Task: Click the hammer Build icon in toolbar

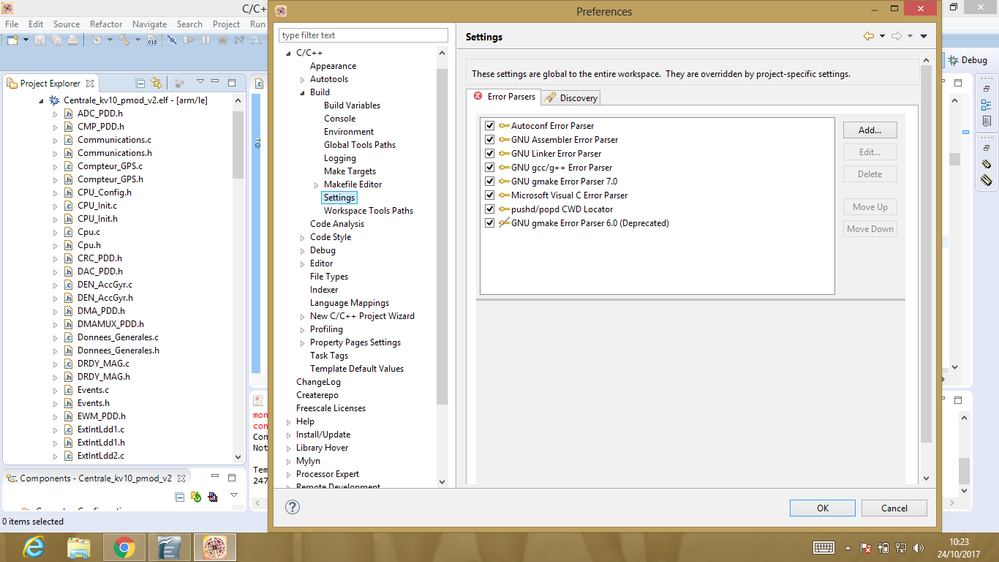Action: pyautogui.click(x=124, y=40)
